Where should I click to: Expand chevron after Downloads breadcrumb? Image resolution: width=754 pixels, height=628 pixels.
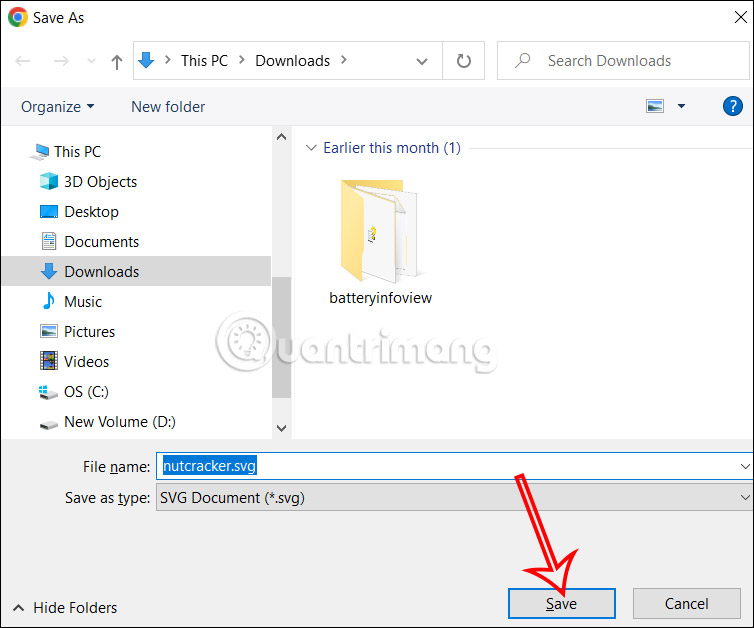344,60
